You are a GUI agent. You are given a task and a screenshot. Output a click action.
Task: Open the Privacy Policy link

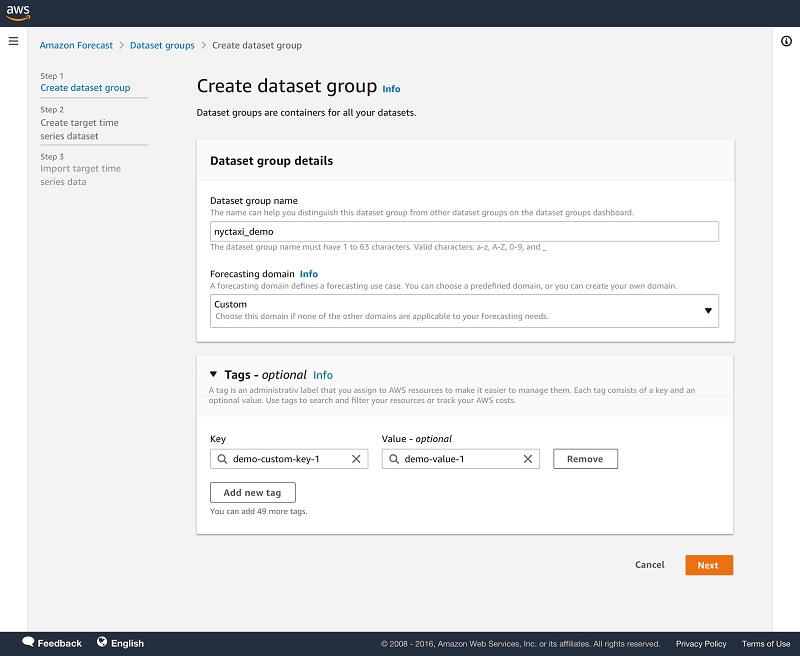[701, 644]
